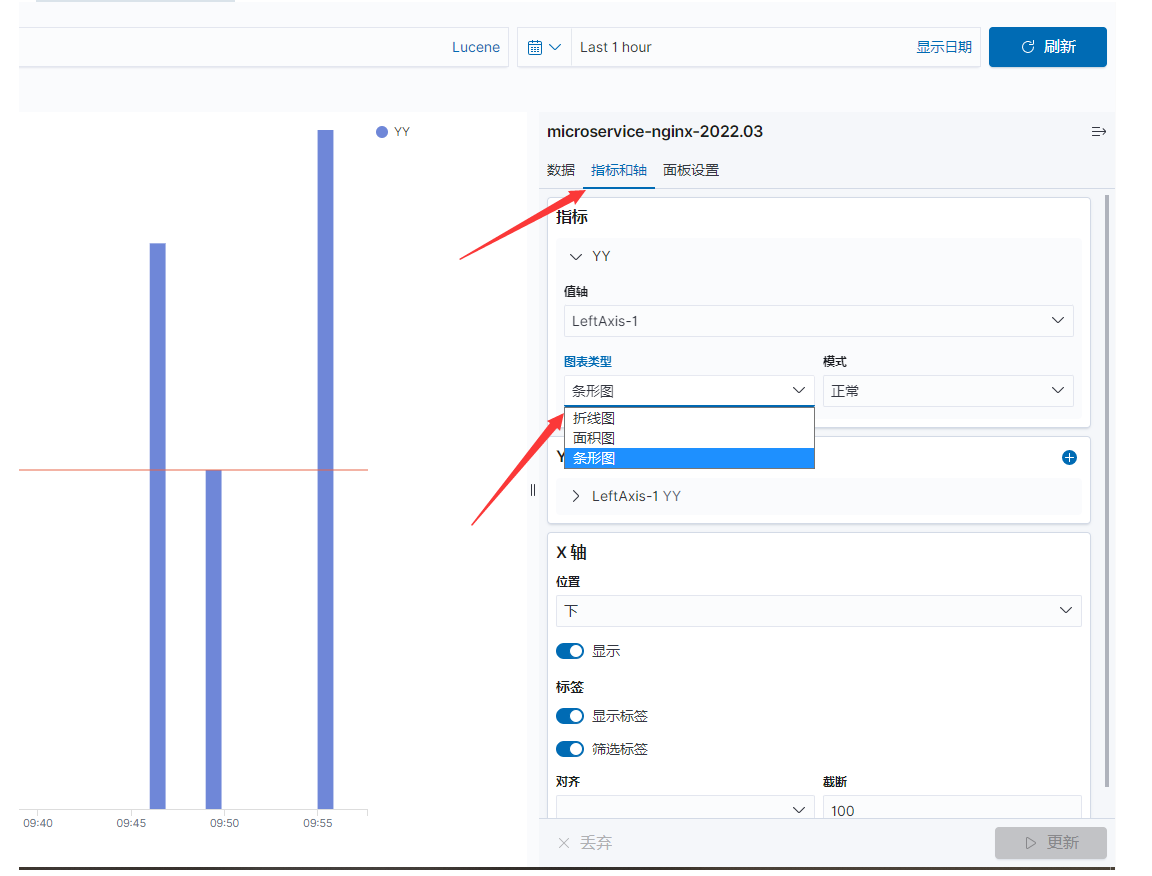
Task: Click the collapse panel icon beside microservice-nginx title
Action: point(1098,132)
